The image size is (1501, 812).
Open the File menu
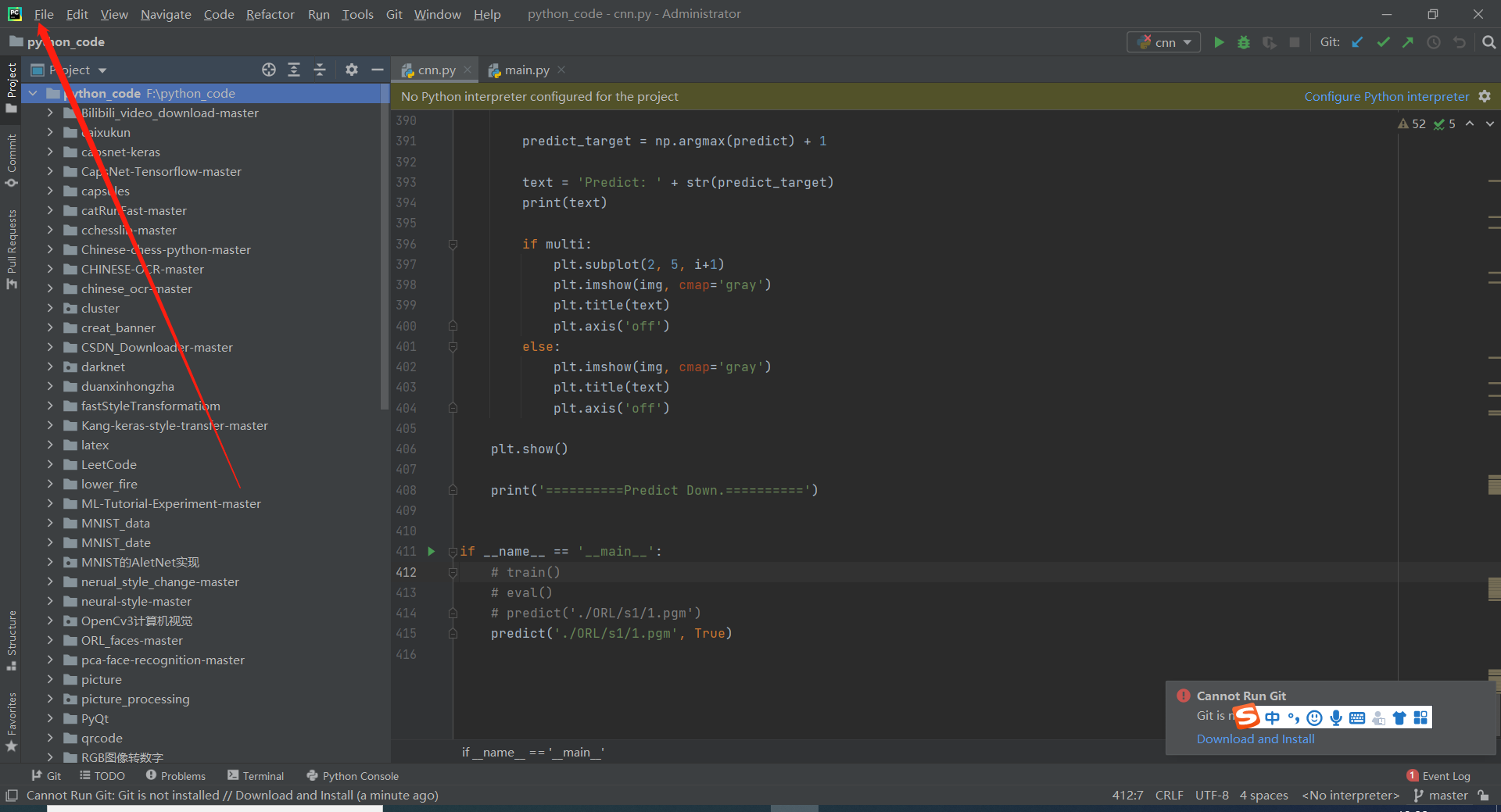point(44,14)
